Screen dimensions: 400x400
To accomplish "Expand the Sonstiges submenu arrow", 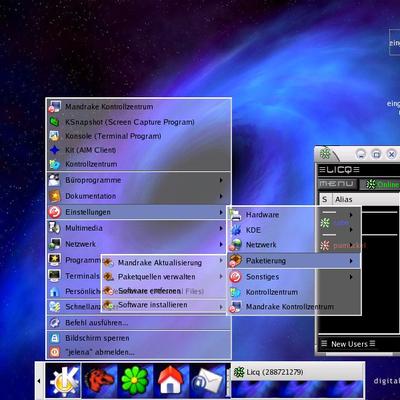I will (351, 277).
